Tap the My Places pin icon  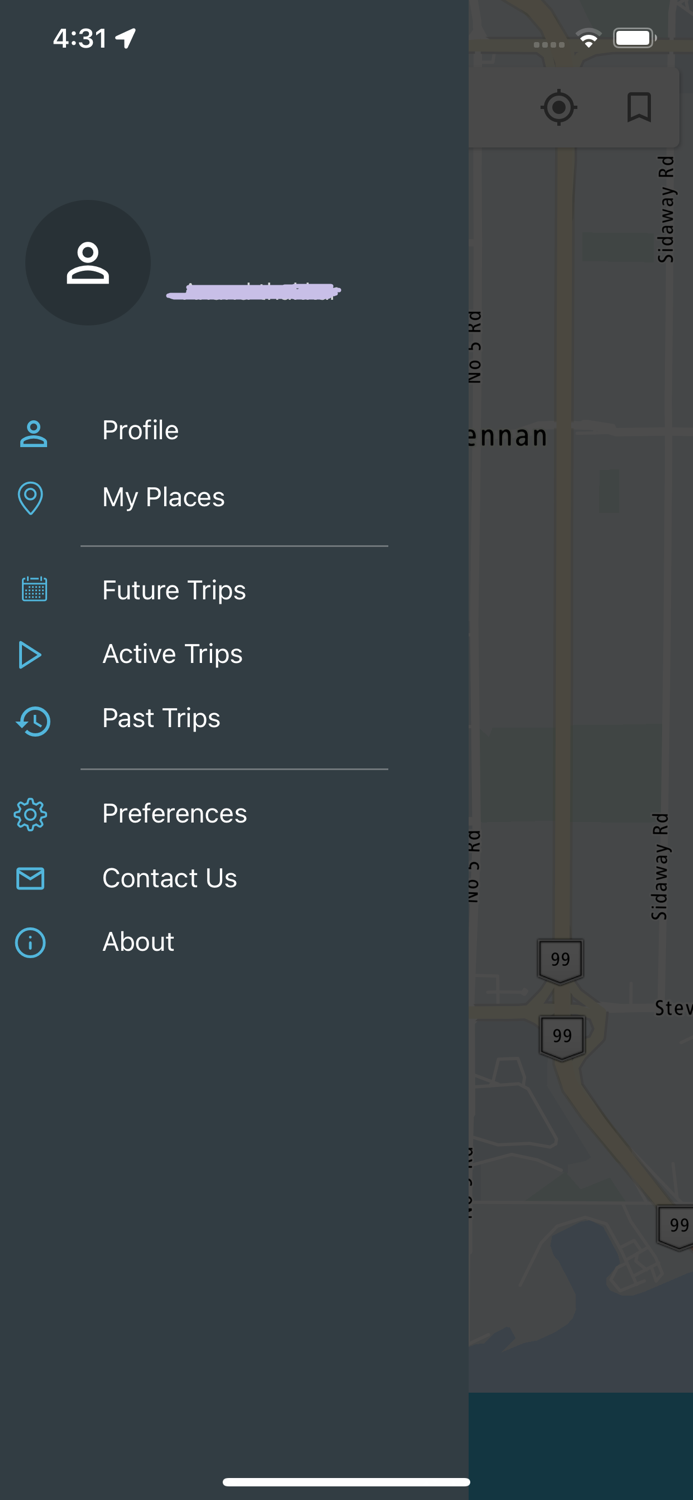point(31,498)
